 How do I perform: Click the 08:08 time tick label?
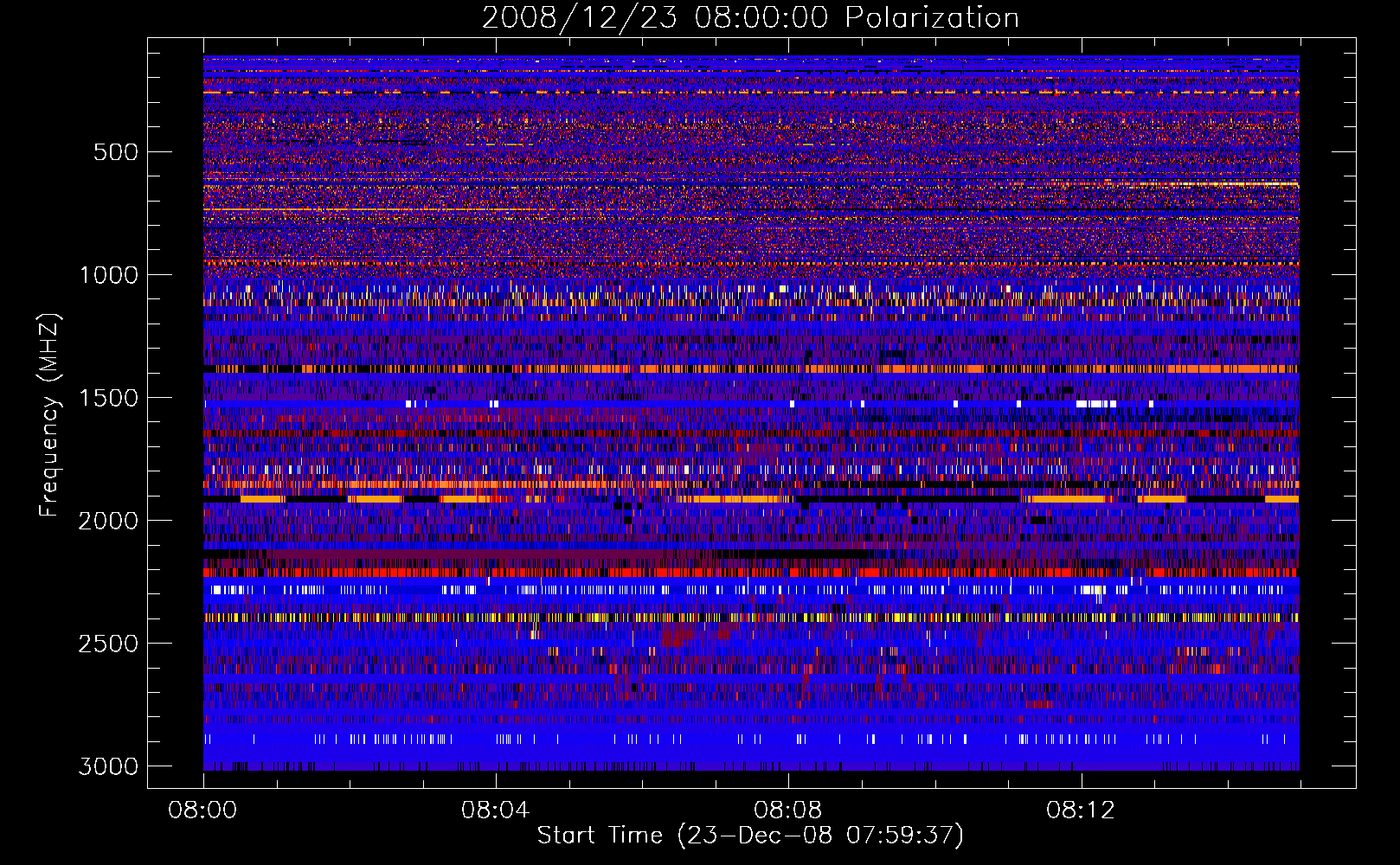[x=788, y=811]
